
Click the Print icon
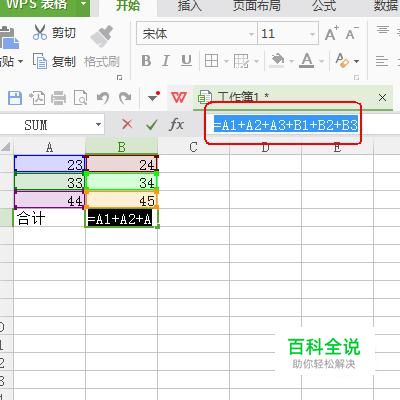pyautogui.click(x=59, y=98)
